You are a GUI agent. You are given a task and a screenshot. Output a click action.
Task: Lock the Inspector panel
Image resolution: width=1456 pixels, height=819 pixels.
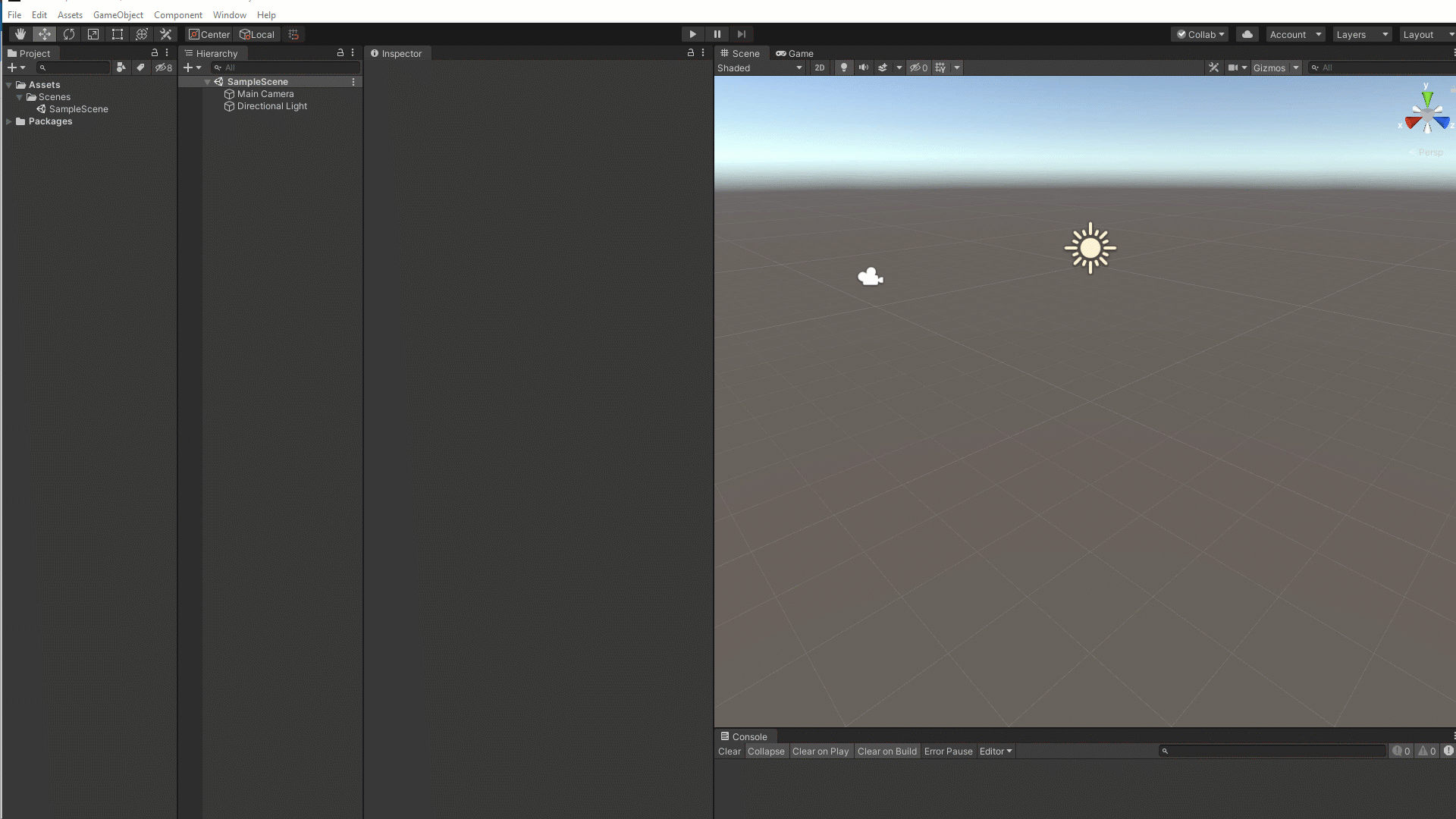(x=691, y=52)
